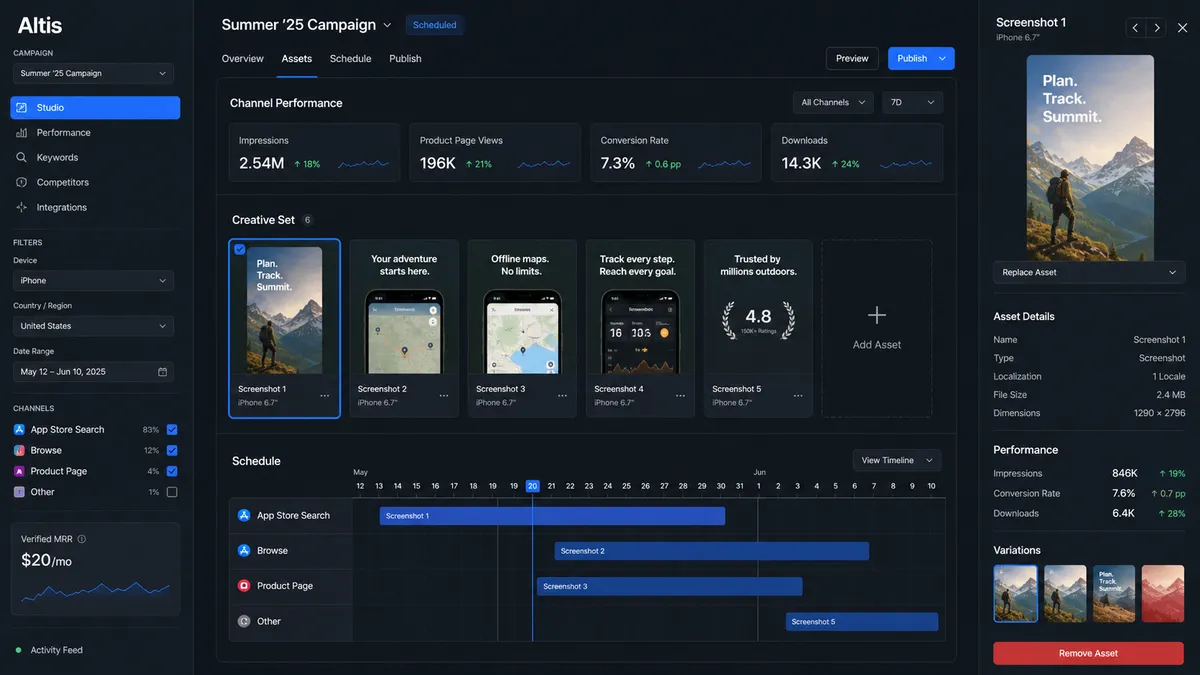1200x675 pixels.
Task: Click Browse schedule row icon
Action: point(244,551)
